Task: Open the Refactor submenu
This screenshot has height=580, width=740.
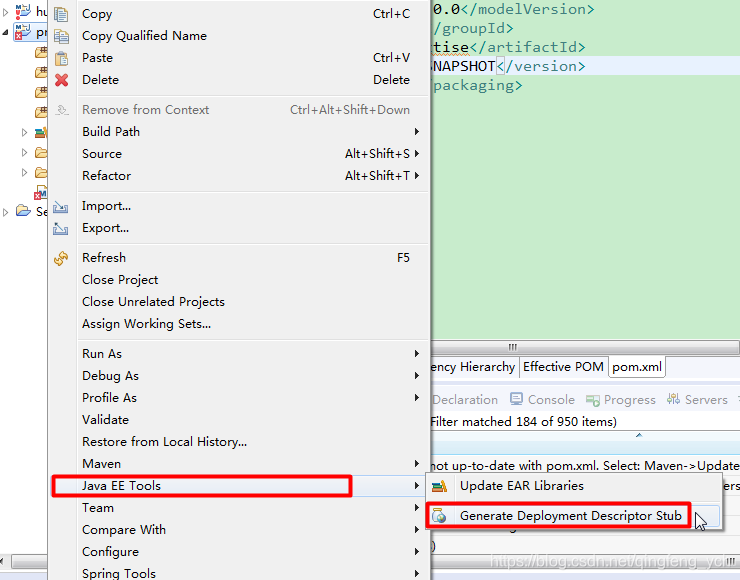Action: click(240, 176)
